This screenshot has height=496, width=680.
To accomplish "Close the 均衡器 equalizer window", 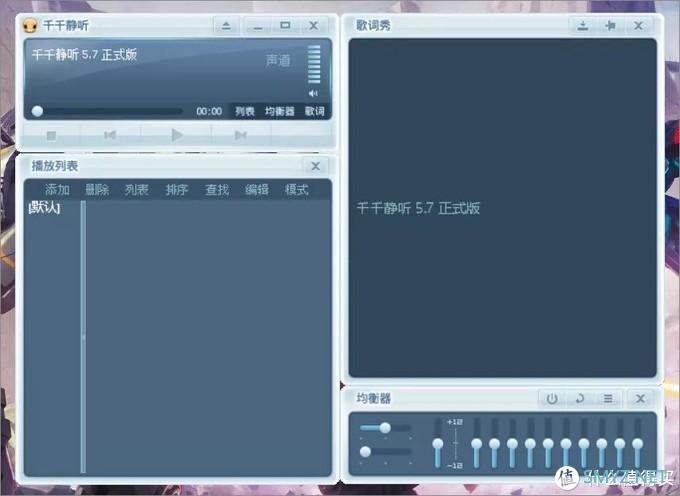I will 640,398.
